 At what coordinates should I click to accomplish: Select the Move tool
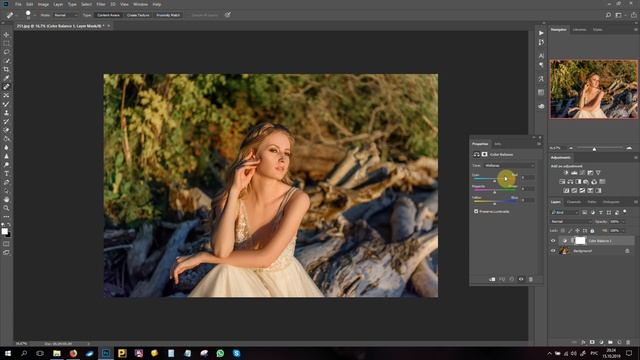point(6,35)
